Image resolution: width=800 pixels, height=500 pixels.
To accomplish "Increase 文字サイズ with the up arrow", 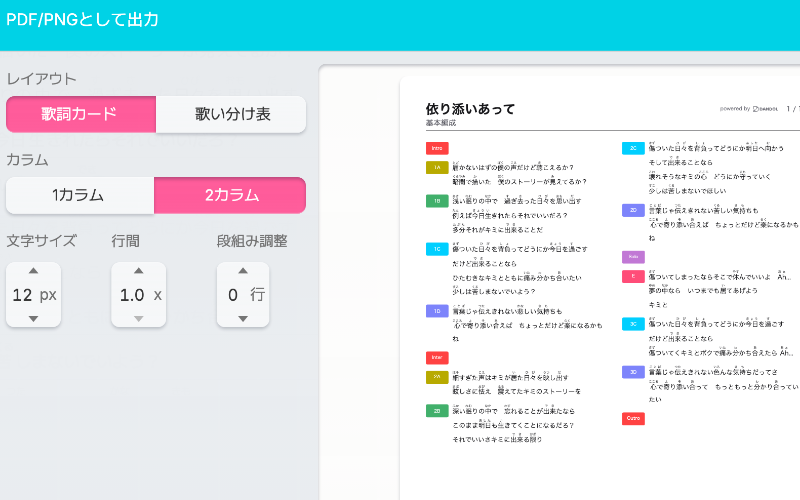I will (33, 271).
